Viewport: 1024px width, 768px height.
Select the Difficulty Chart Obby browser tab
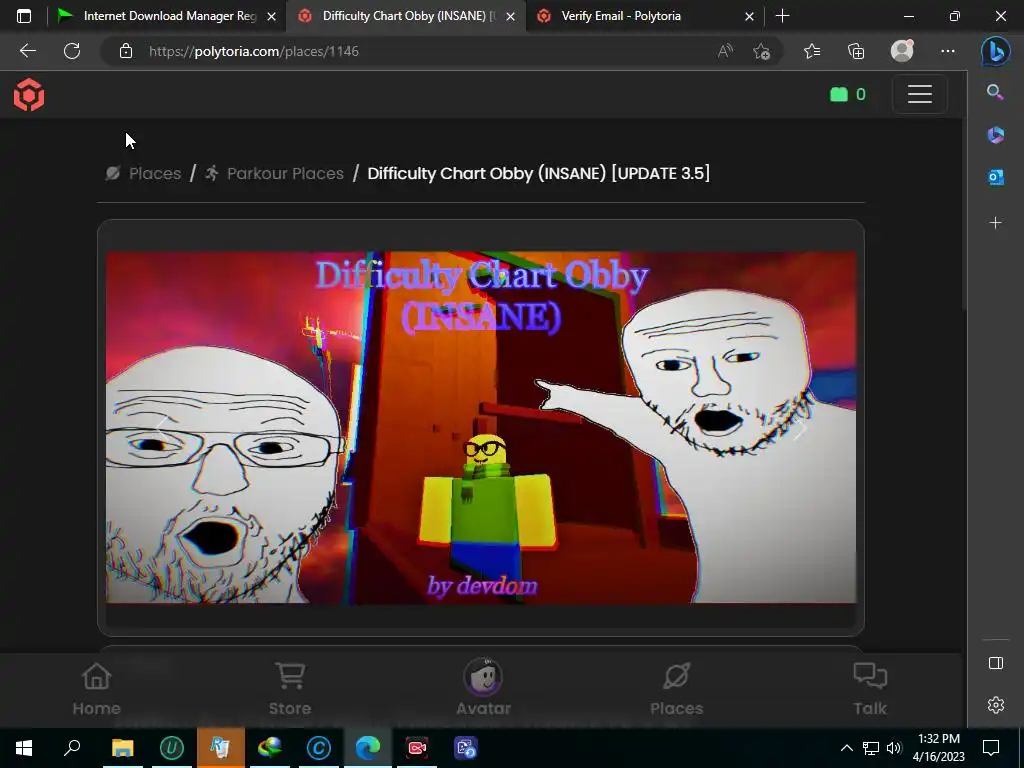[x=405, y=16]
